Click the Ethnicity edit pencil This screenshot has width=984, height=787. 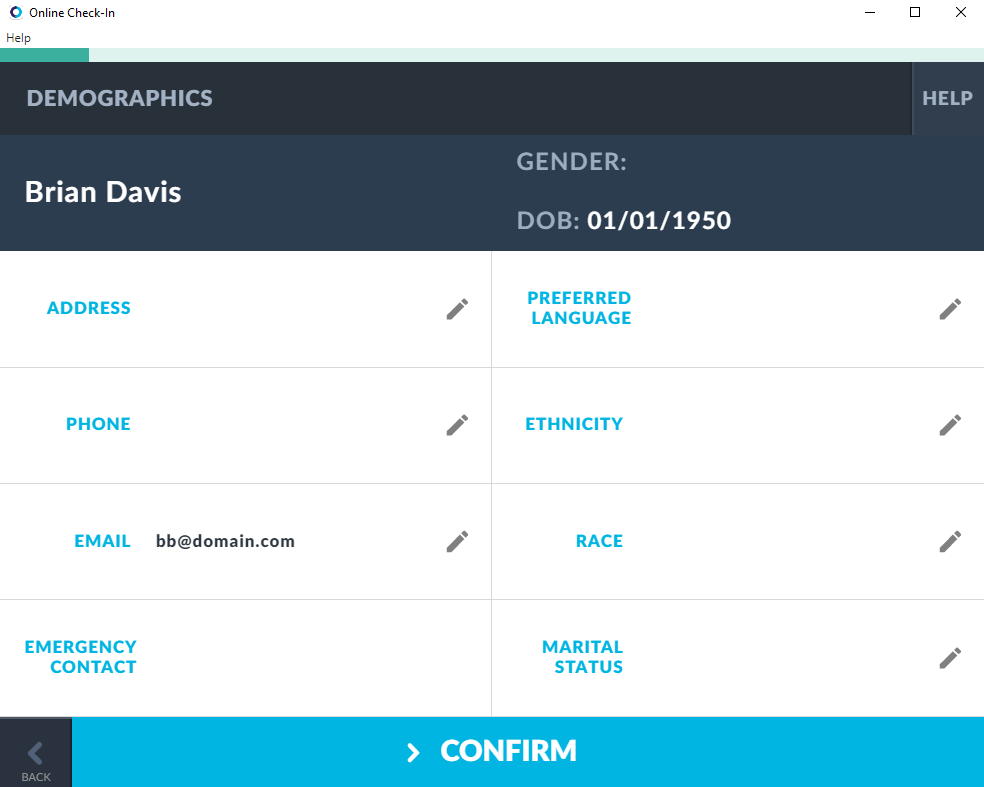point(950,425)
